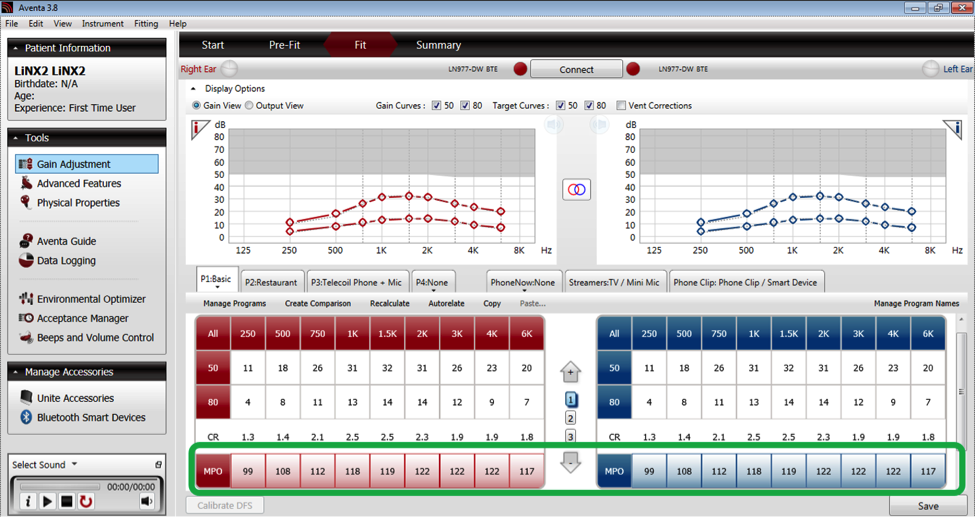Select right ear All column header
975x517 pixels.
coord(213,333)
